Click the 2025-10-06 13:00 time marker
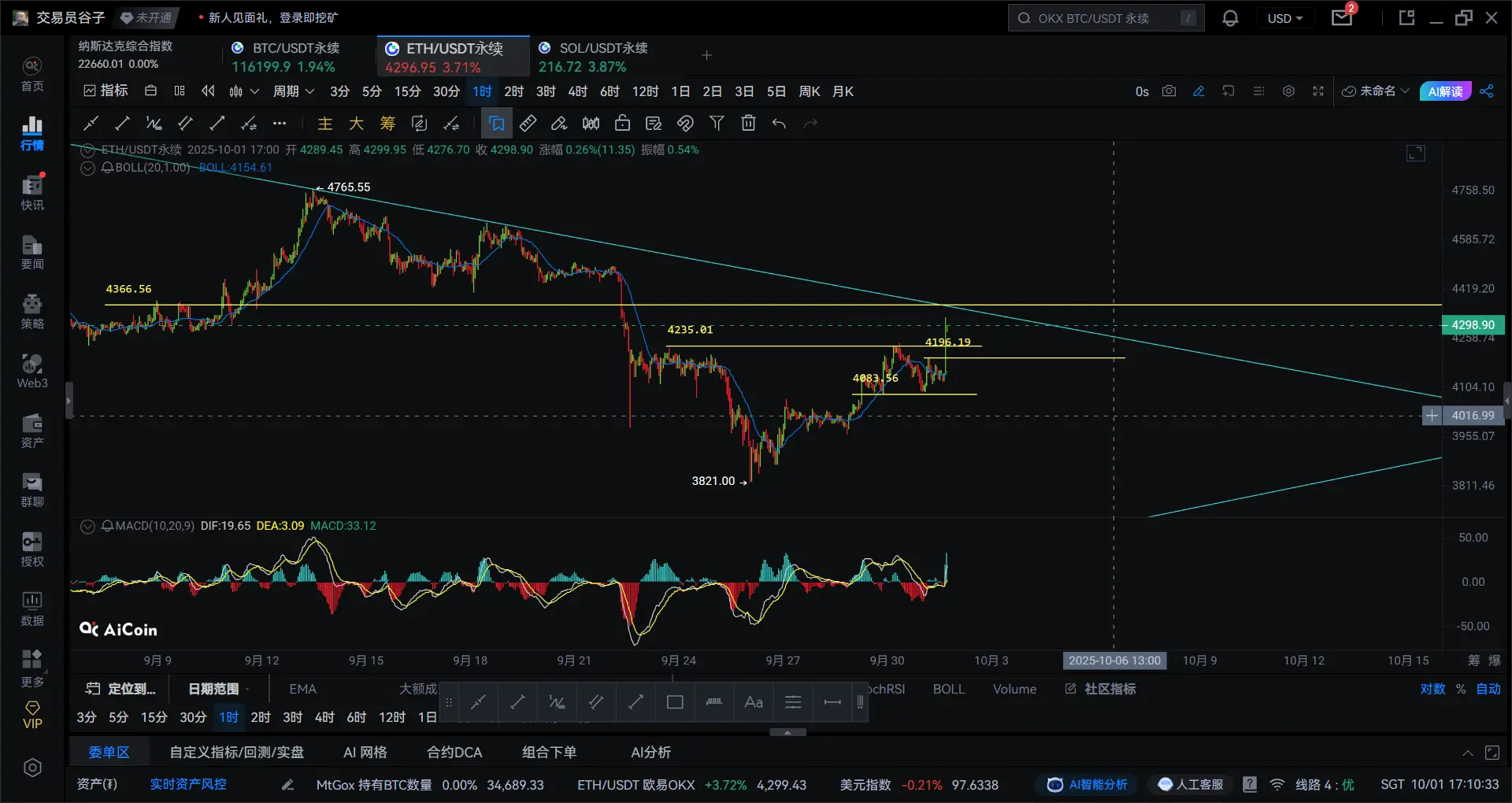1512x803 pixels. 1114,661
